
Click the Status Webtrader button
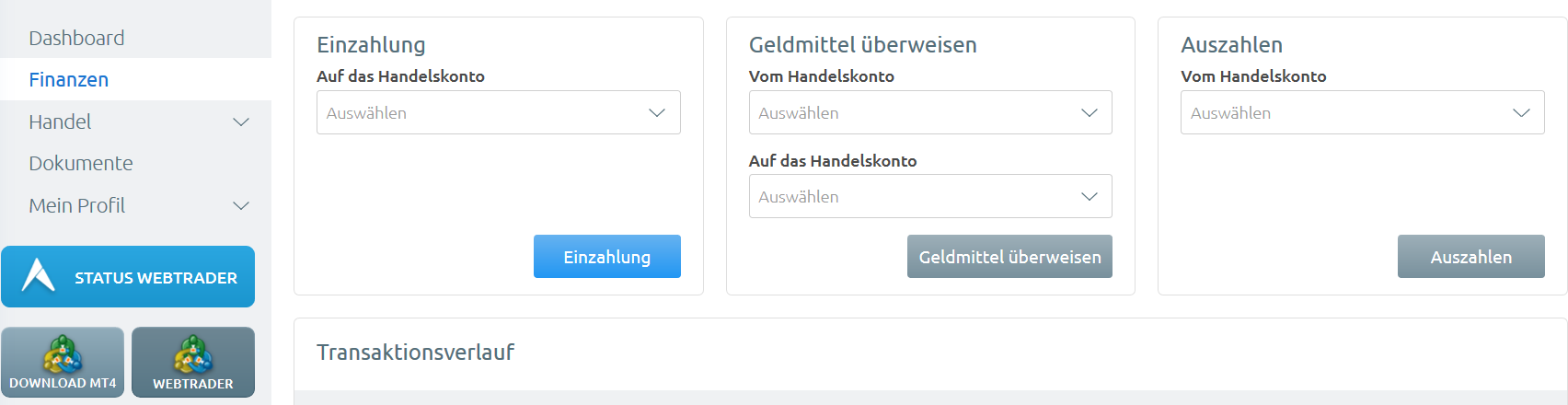coord(128,276)
